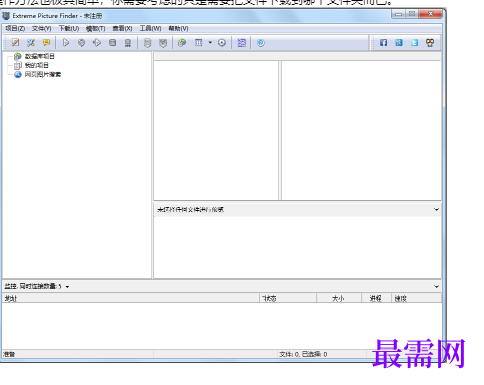This screenshot has height=385, width=484.
Task: Click the round blue globe toolbar icon
Action: coord(261,43)
